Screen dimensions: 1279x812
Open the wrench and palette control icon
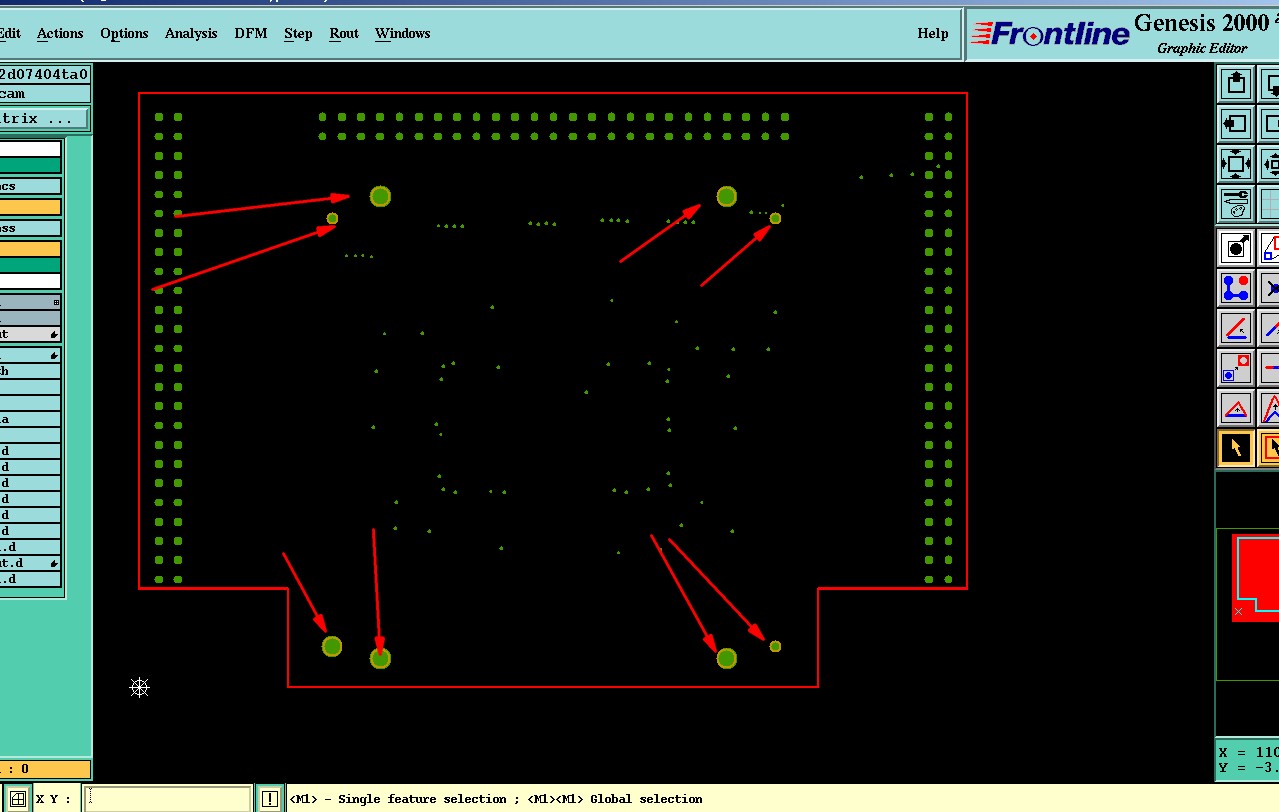click(x=1236, y=204)
